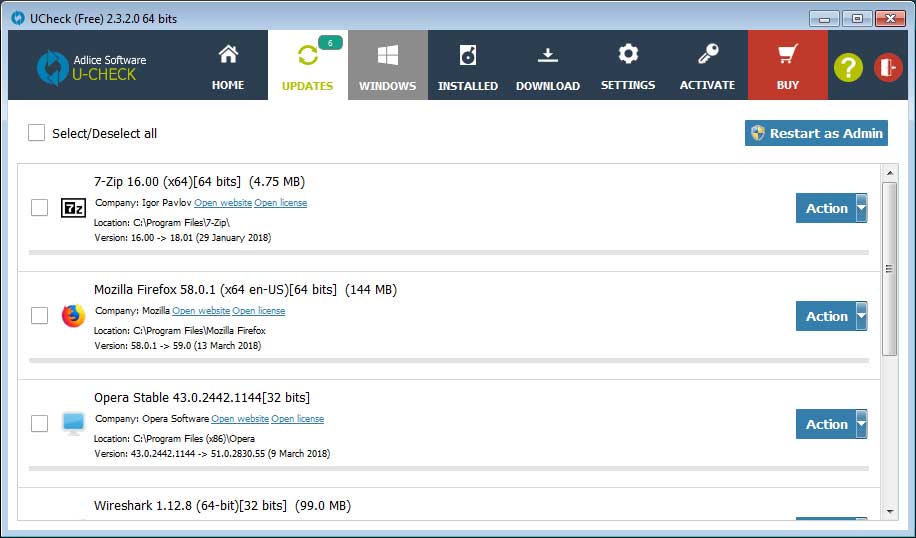The width and height of the screenshot is (916, 538).
Task: Click Opera Stable update progress bar
Action: [x=449, y=468]
